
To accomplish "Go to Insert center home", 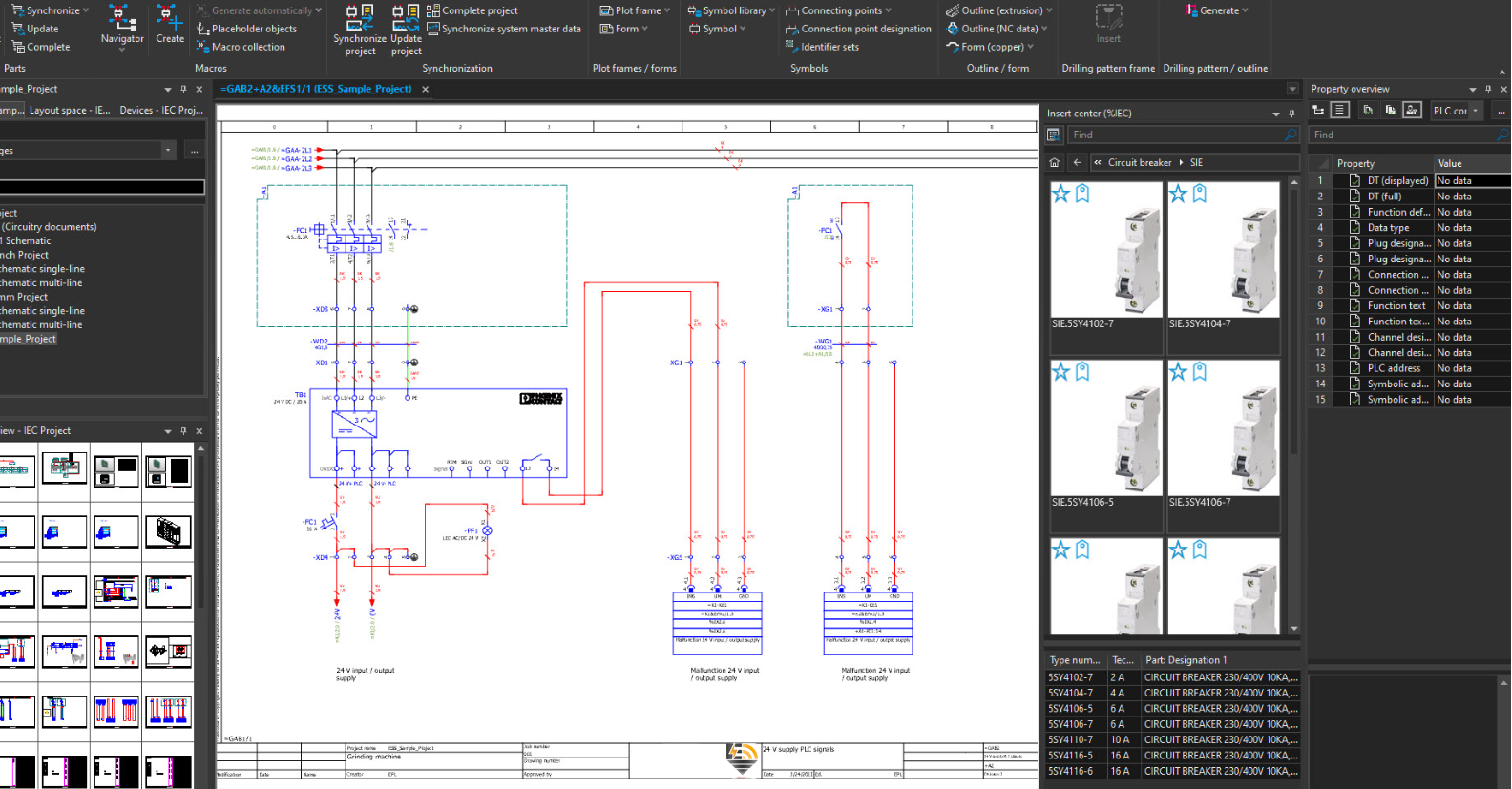I will [x=1055, y=162].
